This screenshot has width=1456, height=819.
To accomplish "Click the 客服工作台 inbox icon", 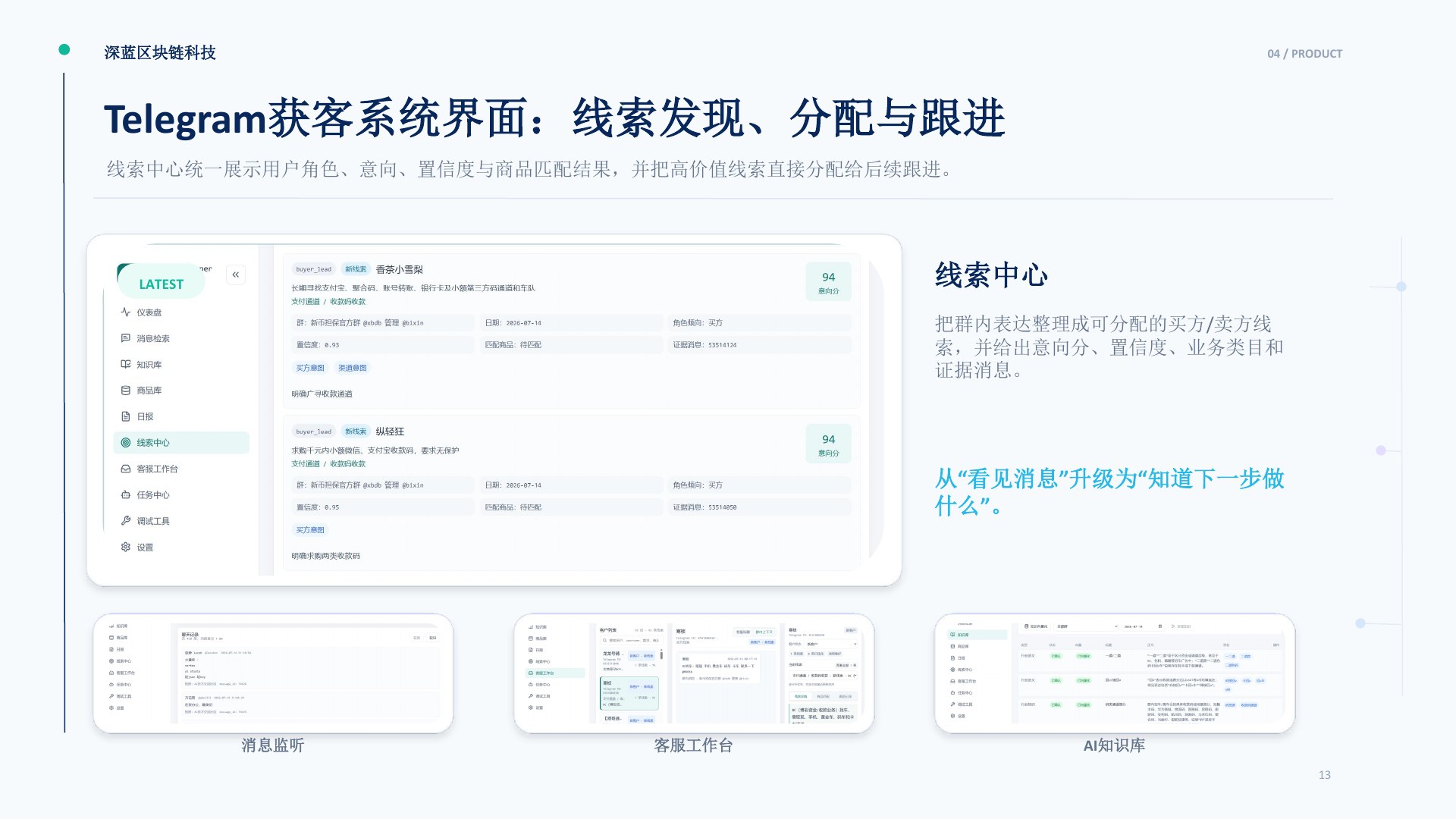I will coord(126,469).
